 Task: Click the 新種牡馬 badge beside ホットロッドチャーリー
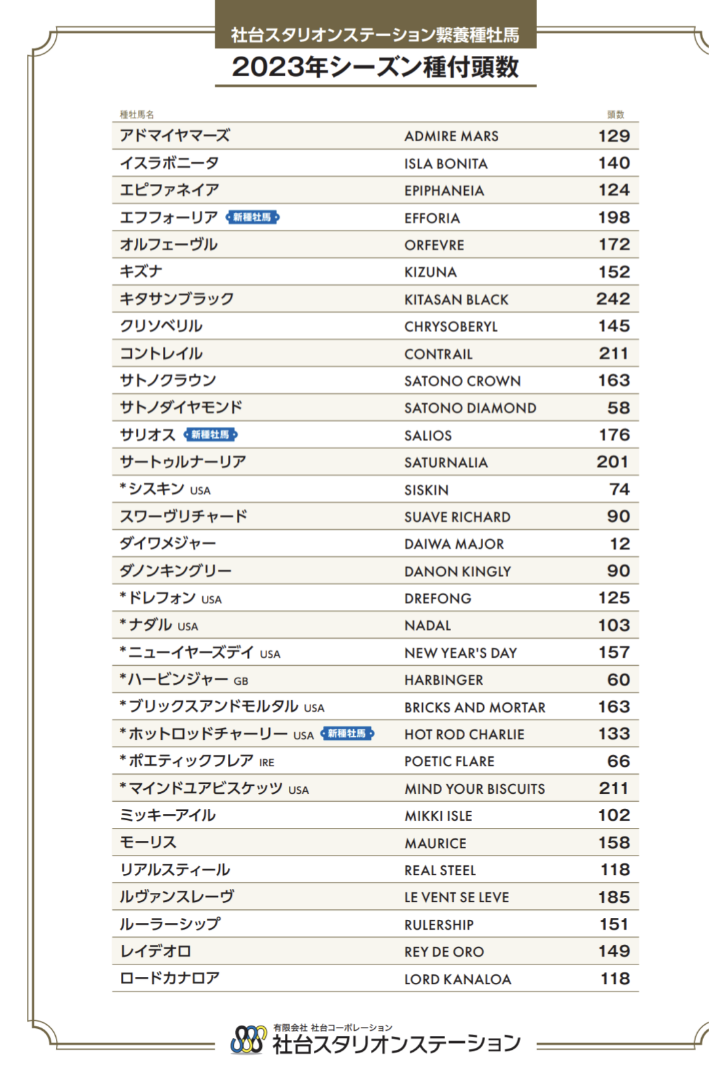[x=347, y=734]
